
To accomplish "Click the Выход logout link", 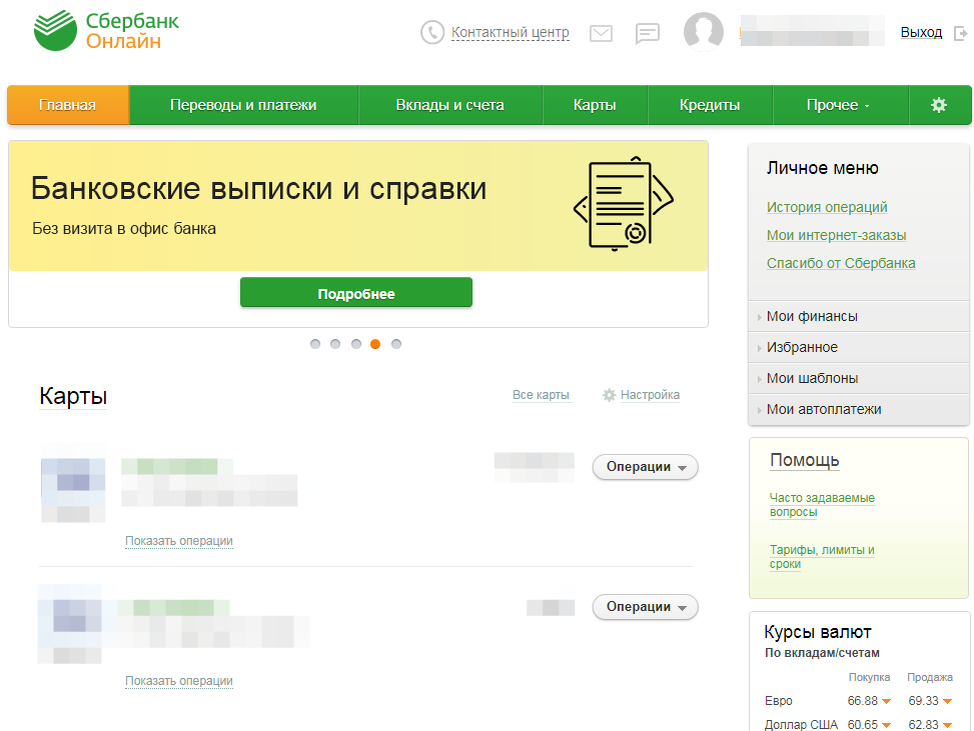I will [921, 32].
